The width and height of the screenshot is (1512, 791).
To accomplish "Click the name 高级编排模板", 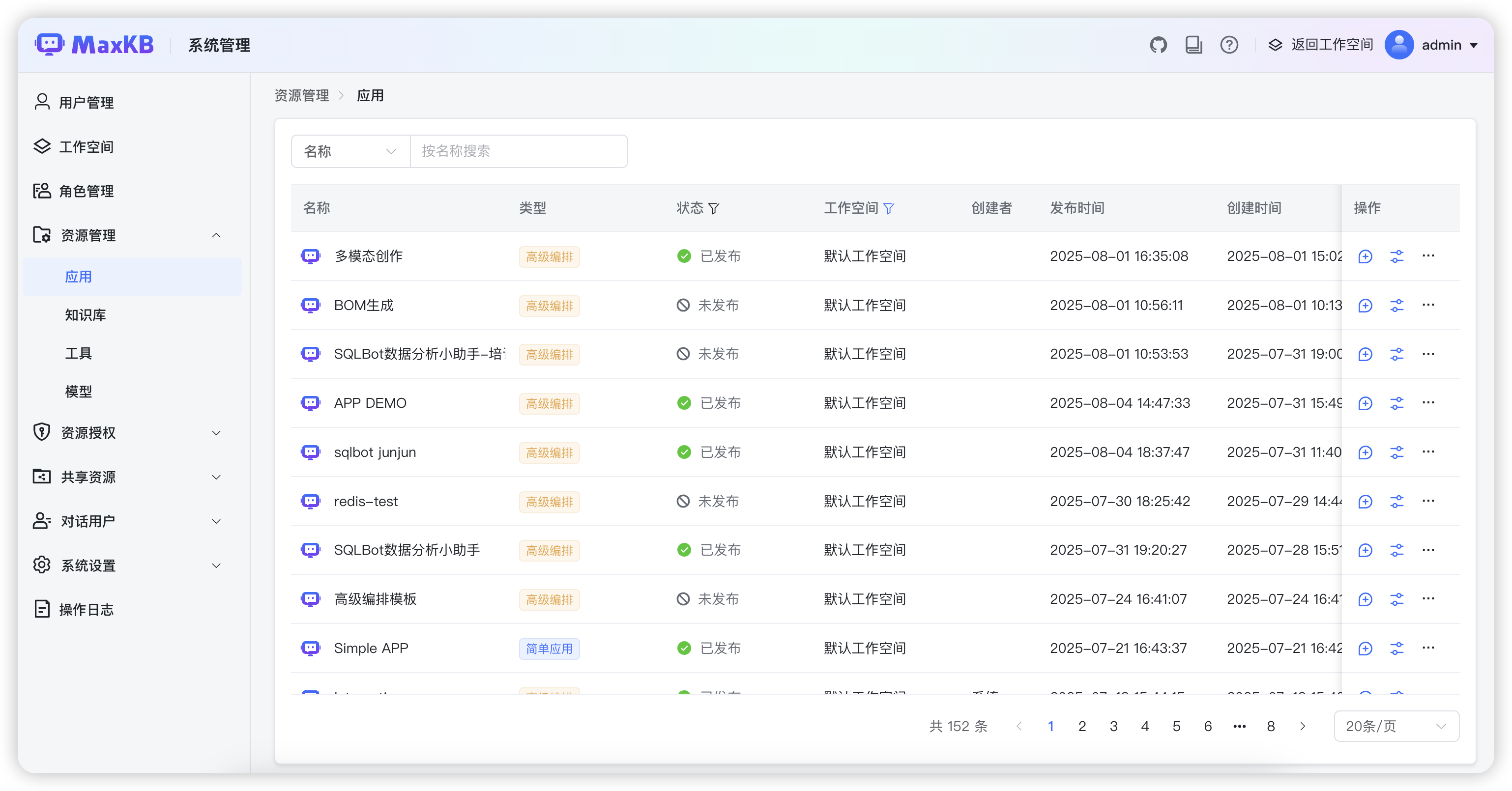I will coord(376,599).
